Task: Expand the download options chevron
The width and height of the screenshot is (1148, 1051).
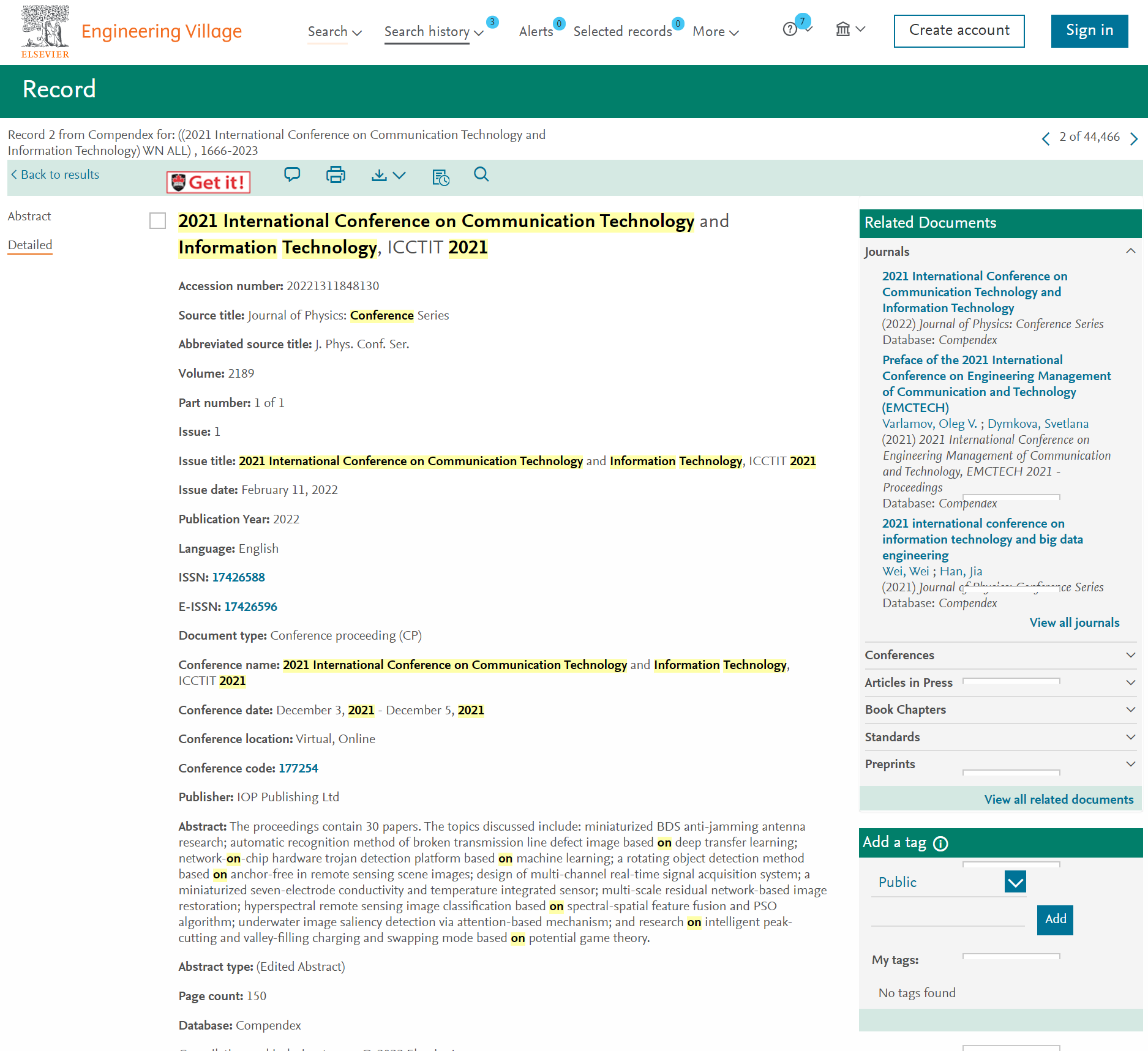Action: coord(400,176)
